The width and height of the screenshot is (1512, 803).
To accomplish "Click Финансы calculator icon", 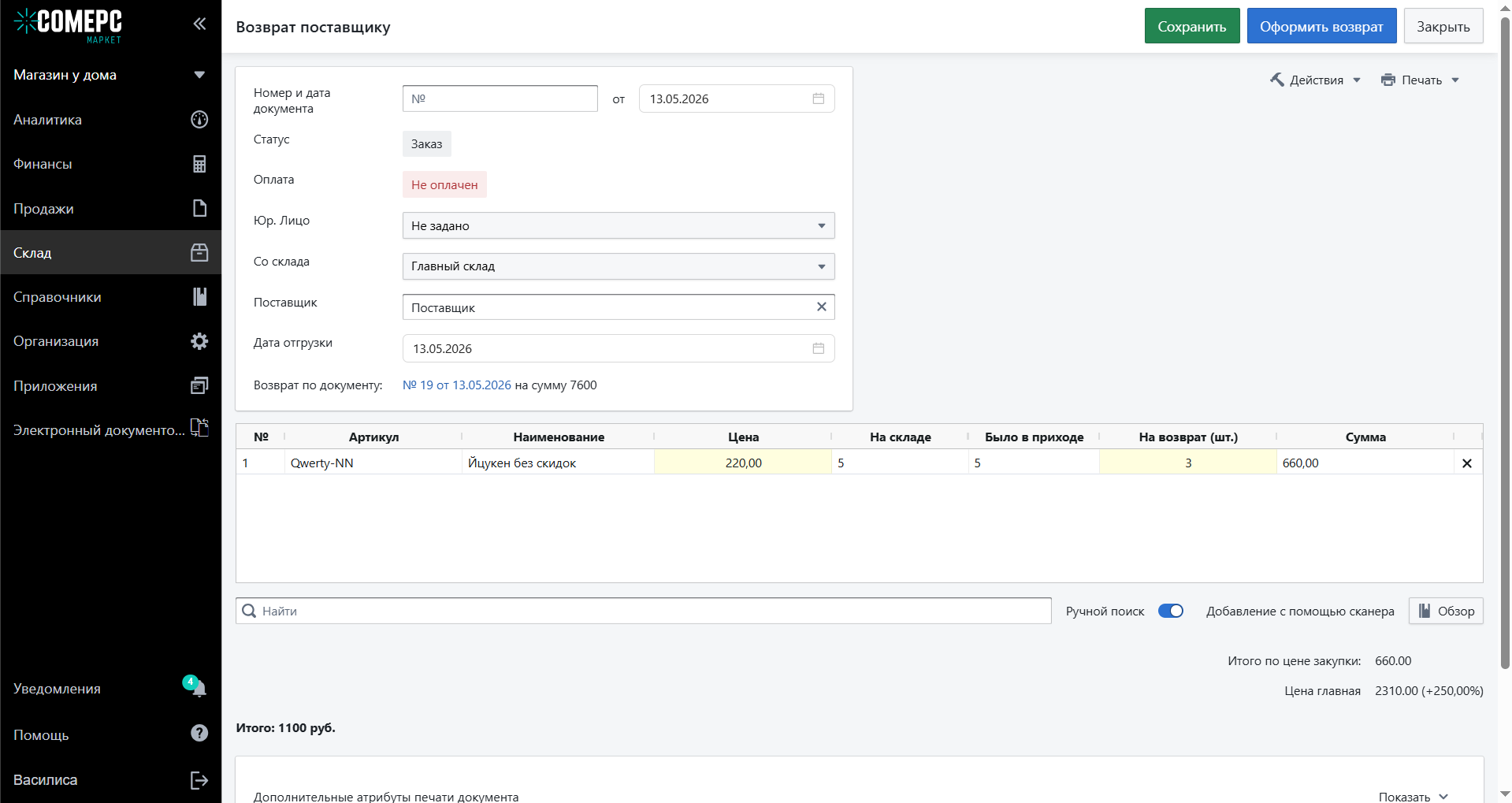I will [x=199, y=164].
